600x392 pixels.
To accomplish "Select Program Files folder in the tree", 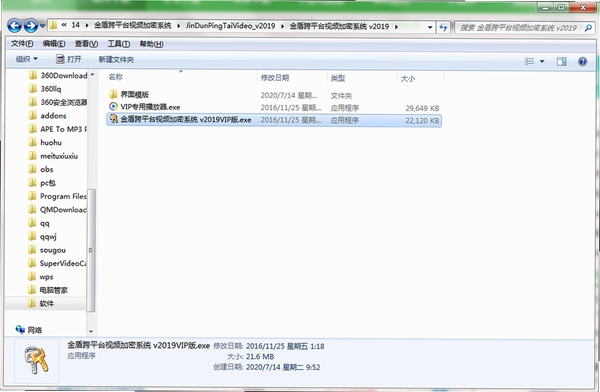I will pos(58,196).
